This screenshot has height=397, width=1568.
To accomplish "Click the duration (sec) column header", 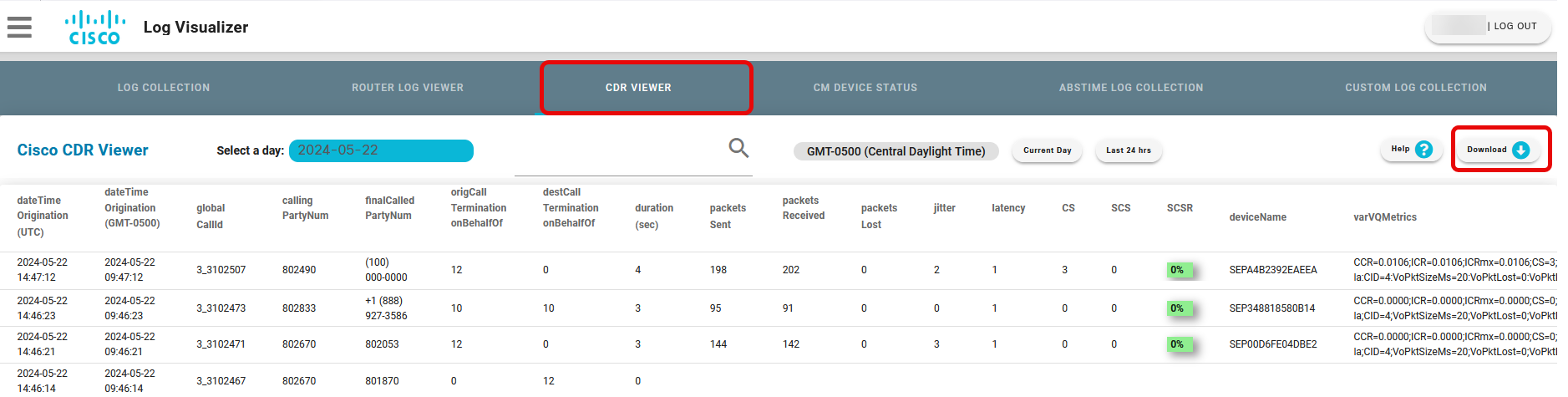I will coord(654,216).
